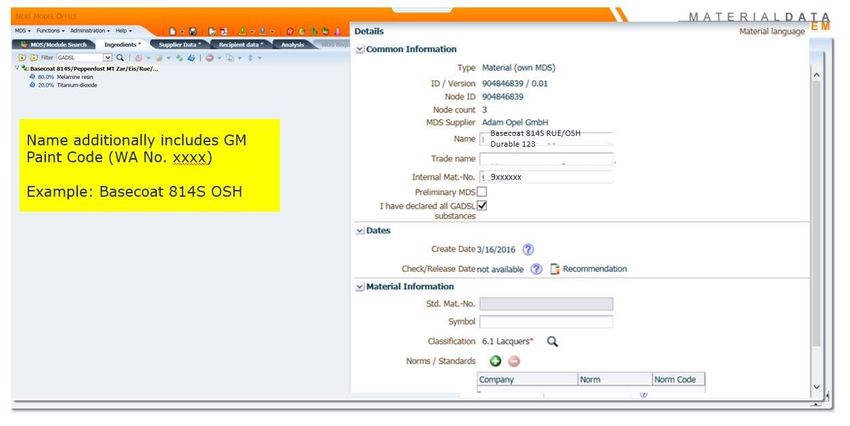Image resolution: width=850 pixels, height=426 pixels.
Task: Click the Details panel scrollbar up arrow
Action: pos(816,75)
